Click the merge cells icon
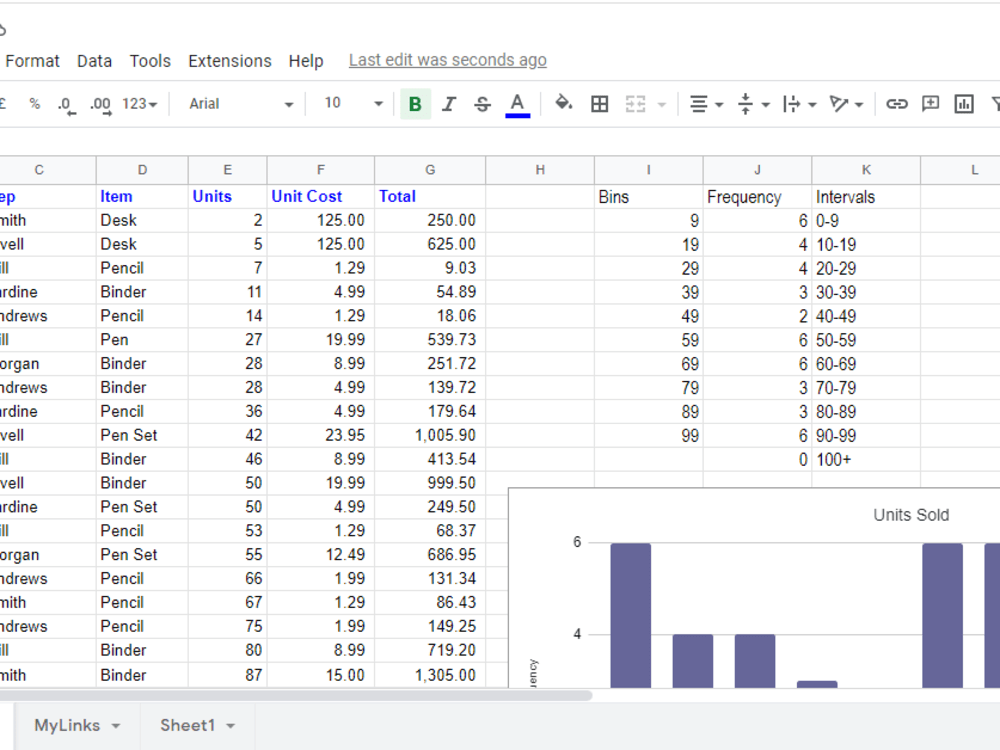 635,104
